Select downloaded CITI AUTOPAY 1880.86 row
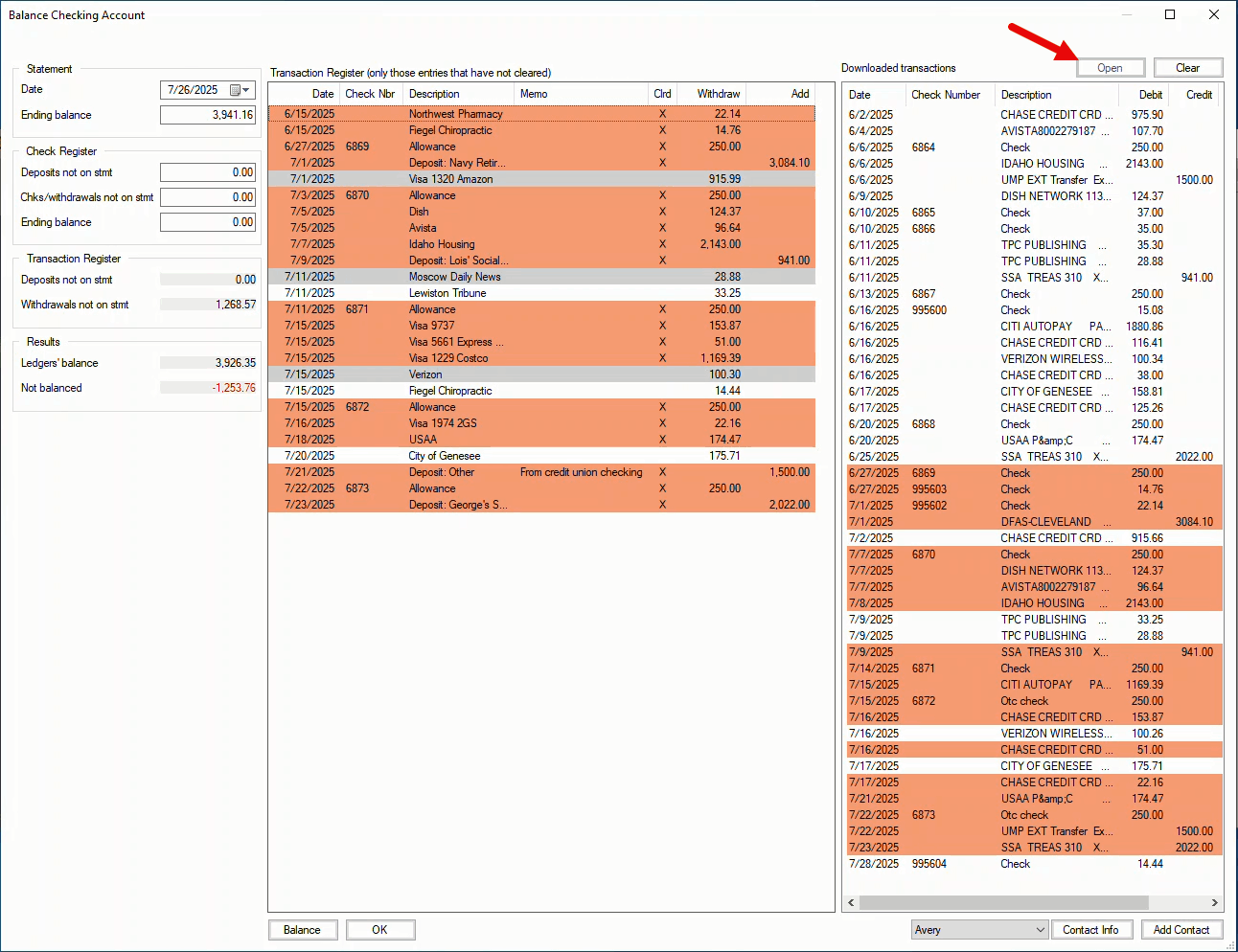Viewport: 1238px width, 952px height. point(1033,327)
